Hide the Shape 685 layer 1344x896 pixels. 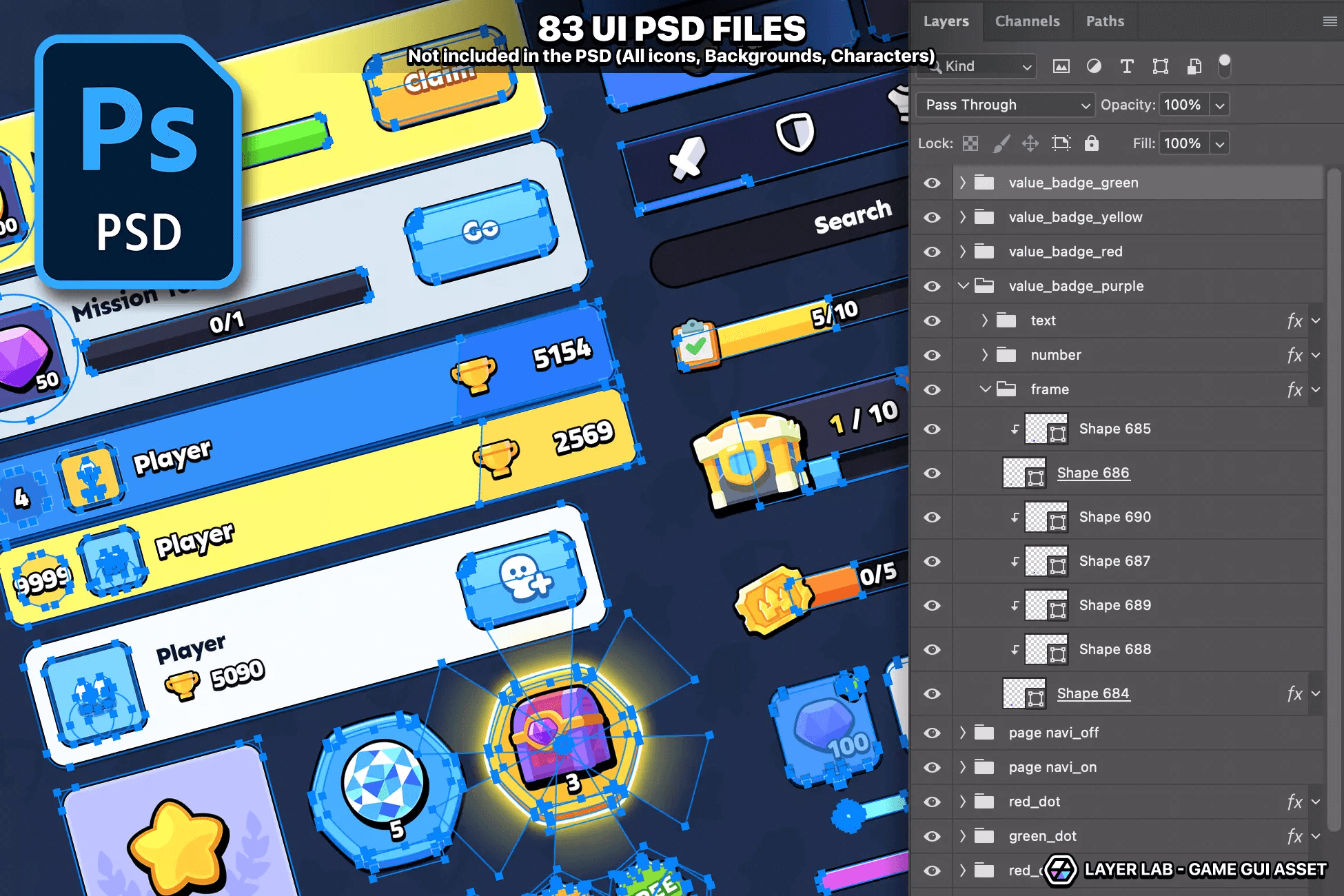pyautogui.click(x=932, y=429)
